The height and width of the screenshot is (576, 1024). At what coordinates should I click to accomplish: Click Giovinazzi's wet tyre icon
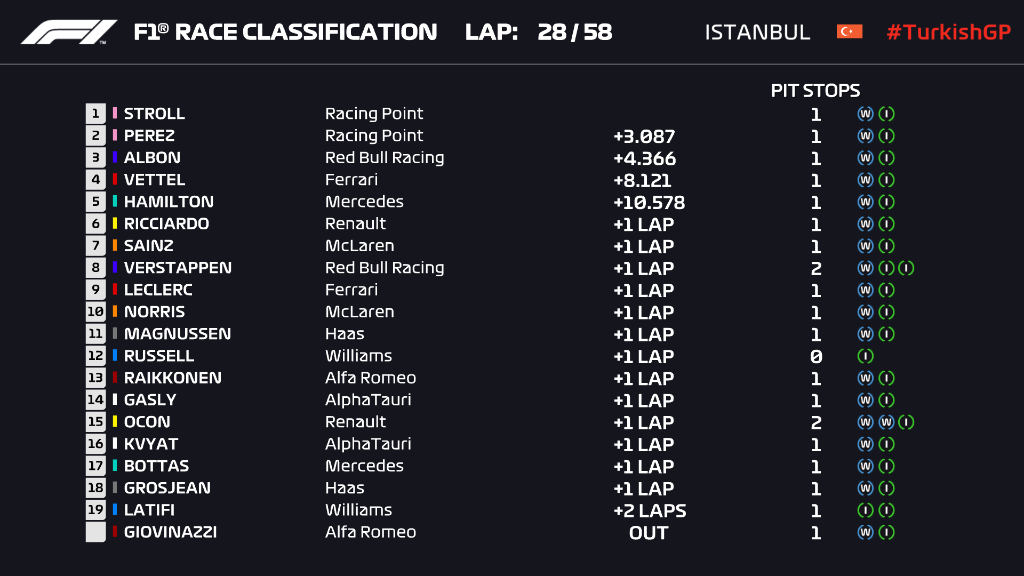865,532
